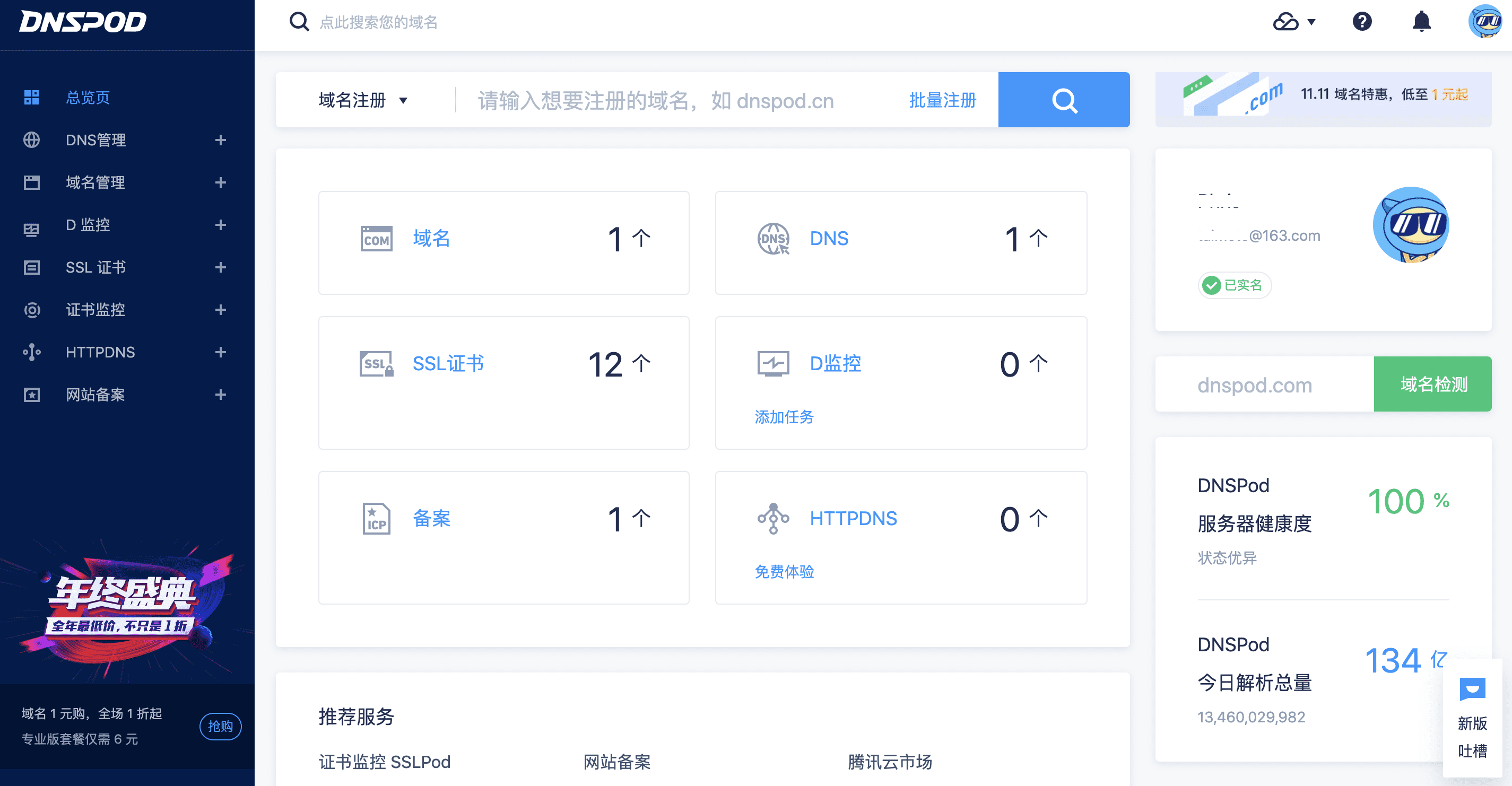Image resolution: width=1512 pixels, height=786 pixels.
Task: Click the D 监控 monitor icon in sidebar
Action: 32,229
